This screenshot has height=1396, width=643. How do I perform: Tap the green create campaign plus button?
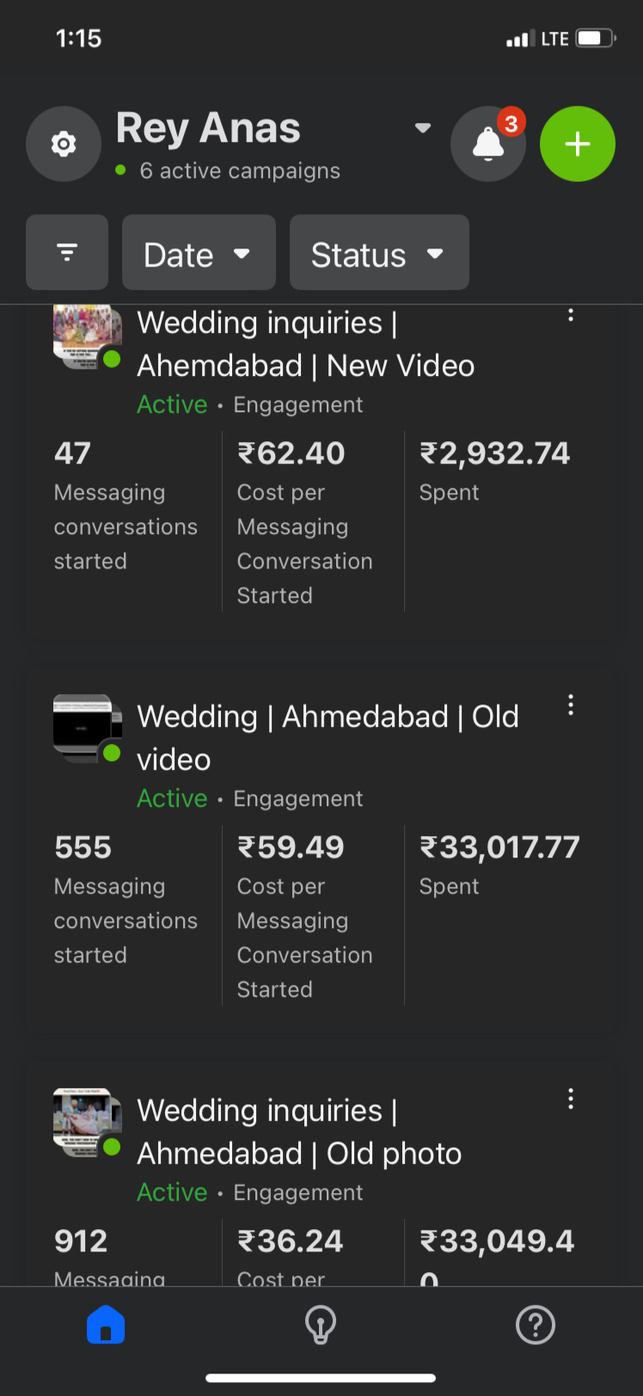[577, 144]
